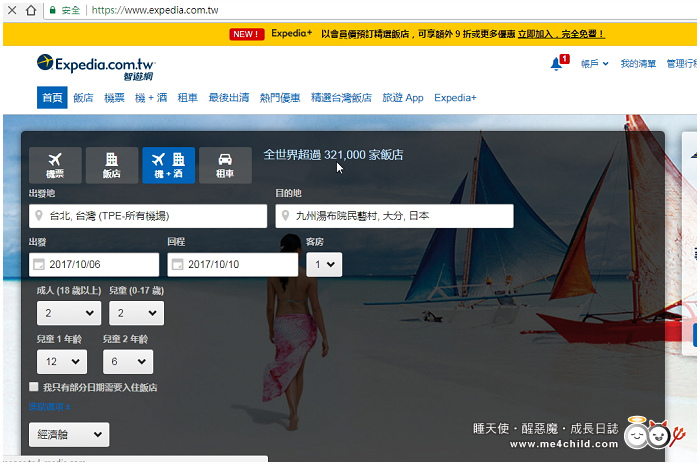
Task: Select the 機+酒 flight plus hotel tab
Action: (169, 165)
